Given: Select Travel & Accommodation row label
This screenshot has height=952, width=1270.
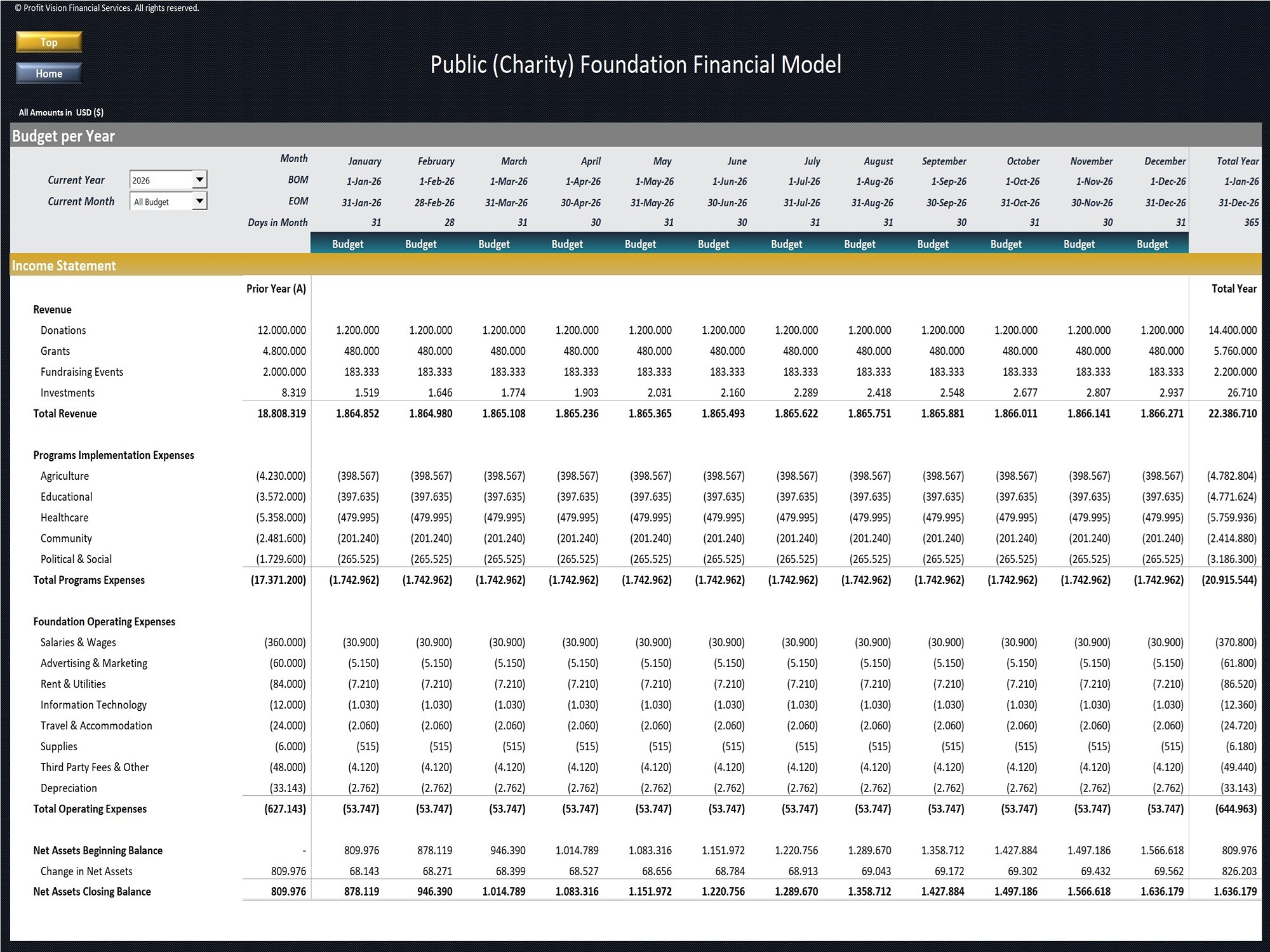Looking at the screenshot, I should coord(97,725).
